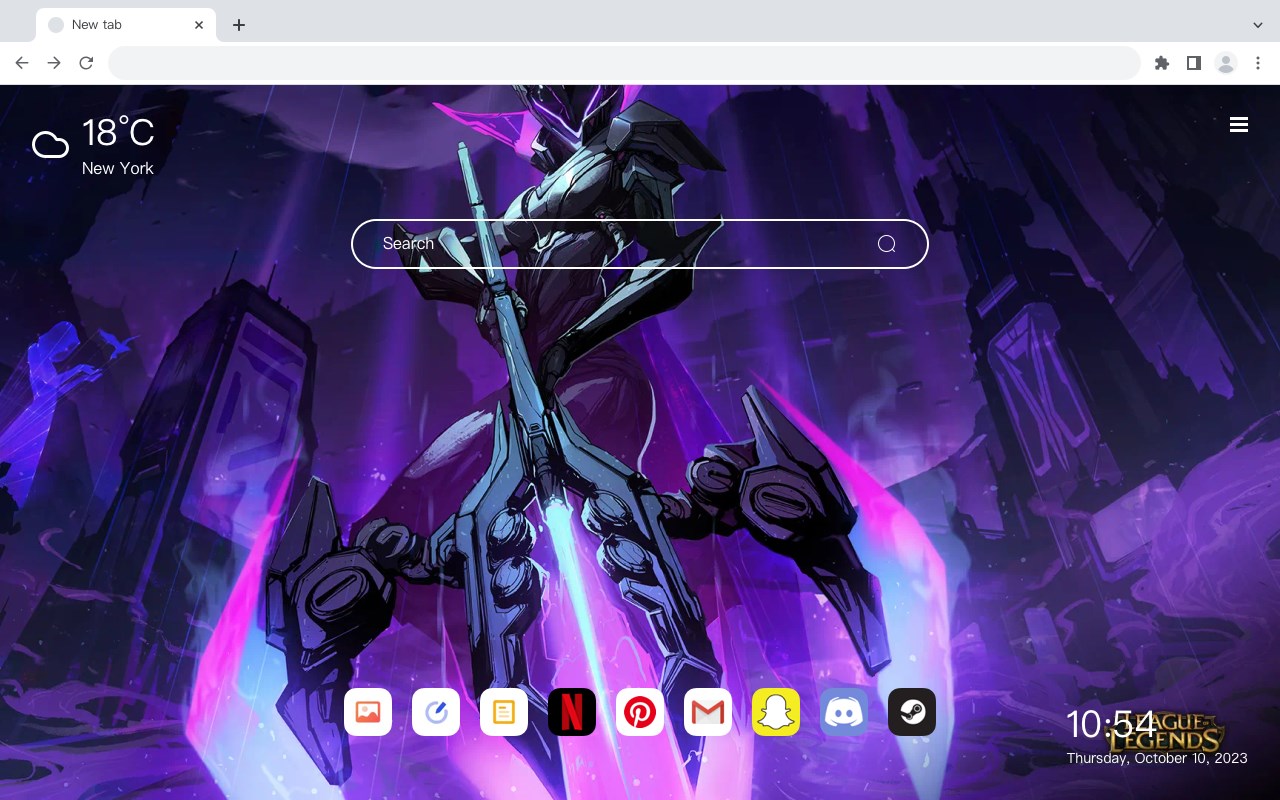Click the 18°C temperature reading
Image resolution: width=1280 pixels, height=800 pixels.
tap(118, 133)
